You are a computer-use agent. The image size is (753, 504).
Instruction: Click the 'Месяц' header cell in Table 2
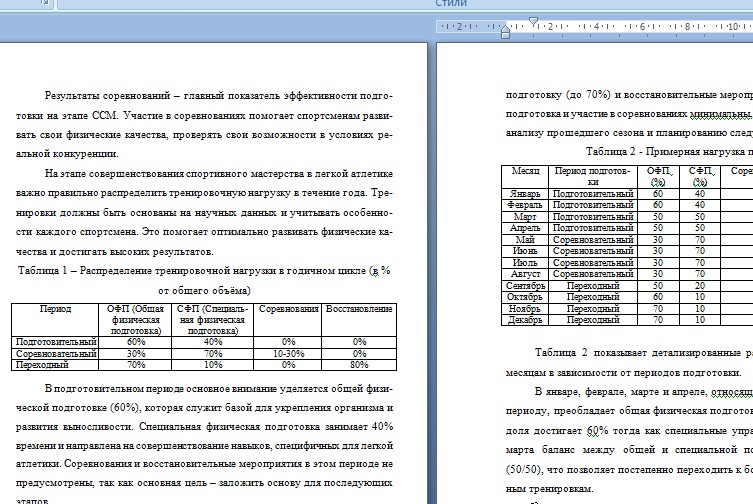tap(525, 176)
